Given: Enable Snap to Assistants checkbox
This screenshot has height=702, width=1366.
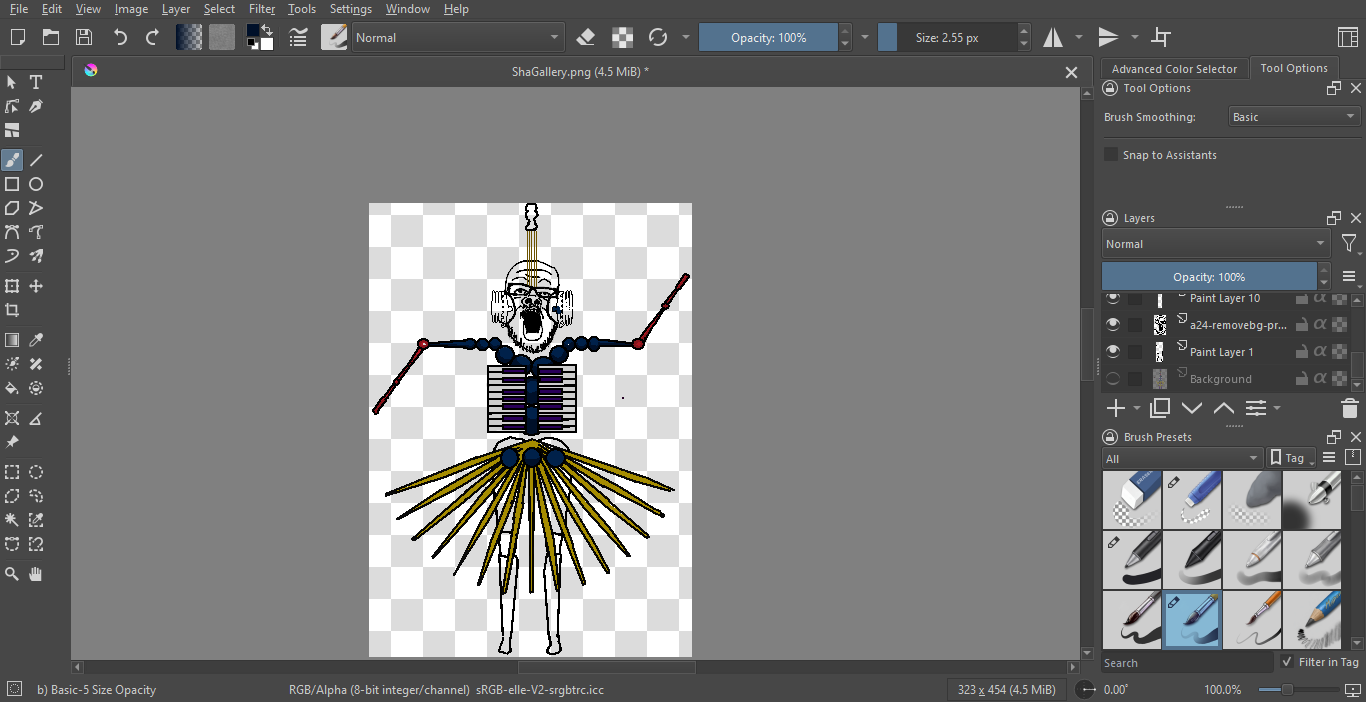Looking at the screenshot, I should click(x=1111, y=155).
